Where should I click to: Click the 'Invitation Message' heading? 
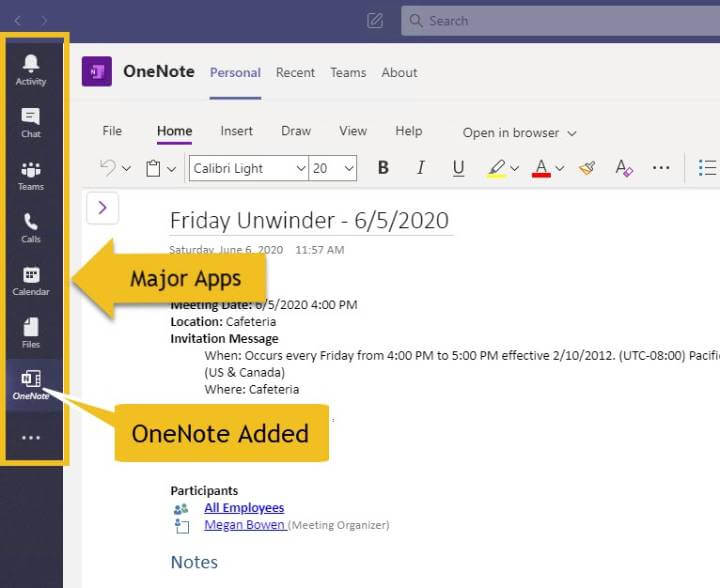pyautogui.click(x=225, y=339)
